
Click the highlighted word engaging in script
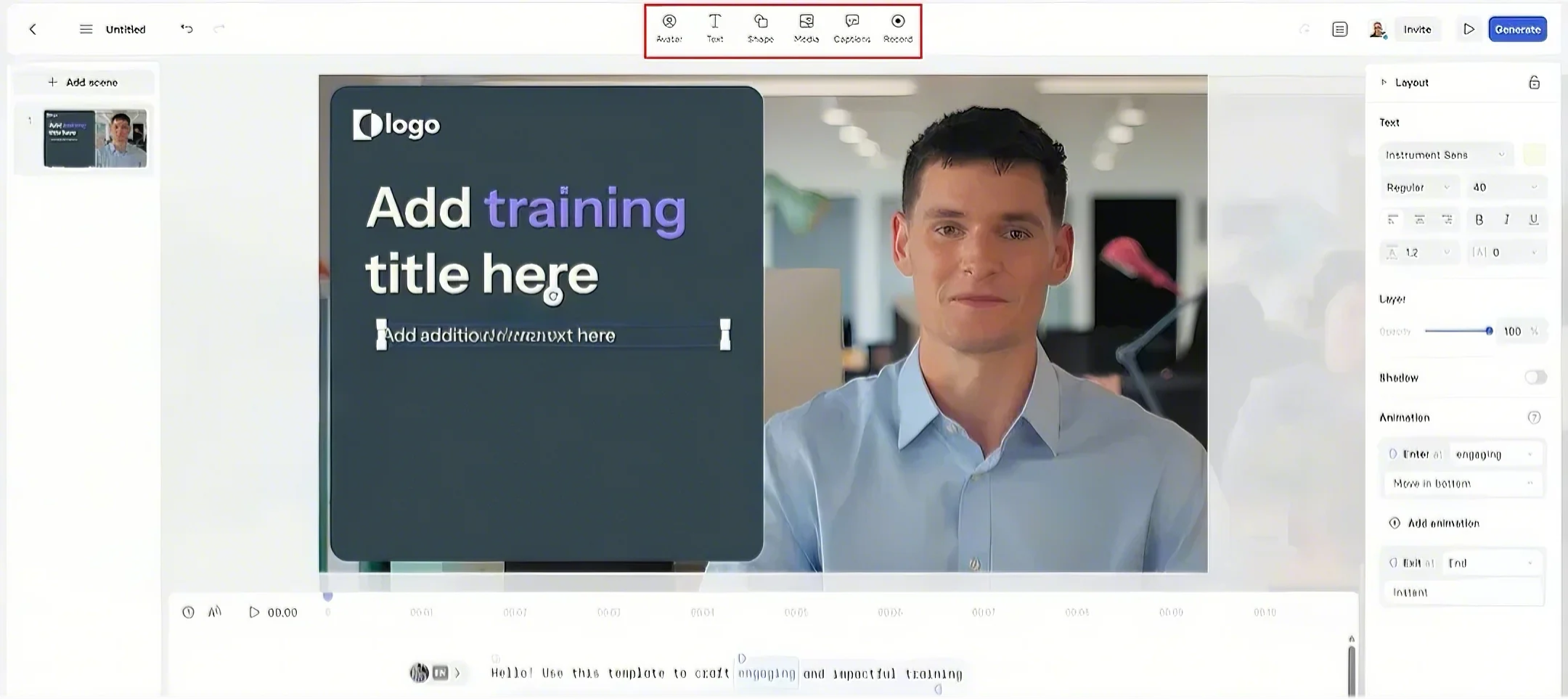(767, 674)
